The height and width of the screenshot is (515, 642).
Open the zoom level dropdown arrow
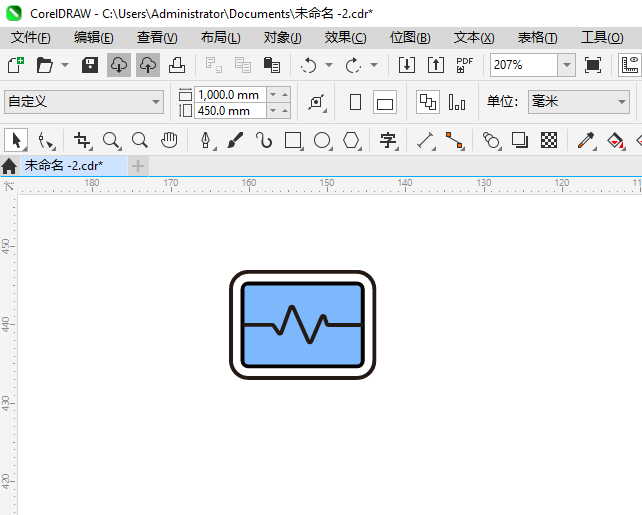point(567,65)
